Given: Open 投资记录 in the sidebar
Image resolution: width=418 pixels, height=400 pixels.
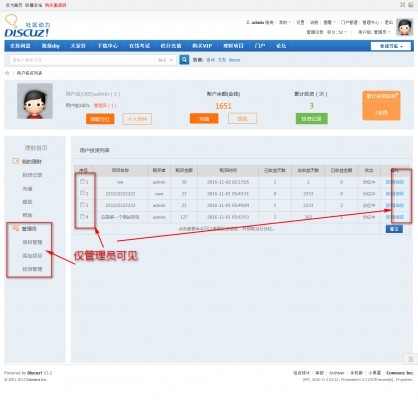Looking at the screenshot, I should (32, 175).
